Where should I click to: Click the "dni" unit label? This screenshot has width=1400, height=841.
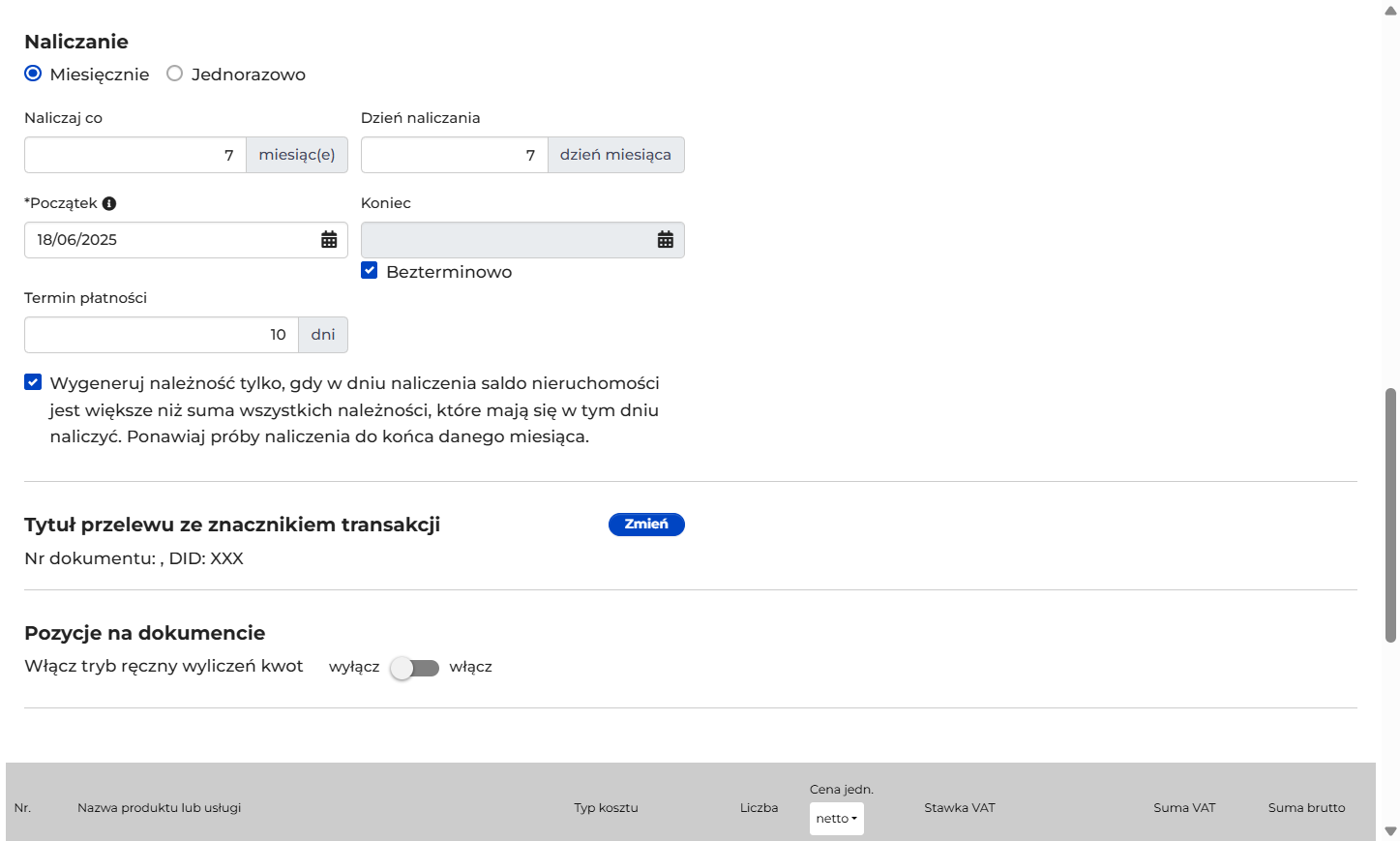(x=323, y=335)
